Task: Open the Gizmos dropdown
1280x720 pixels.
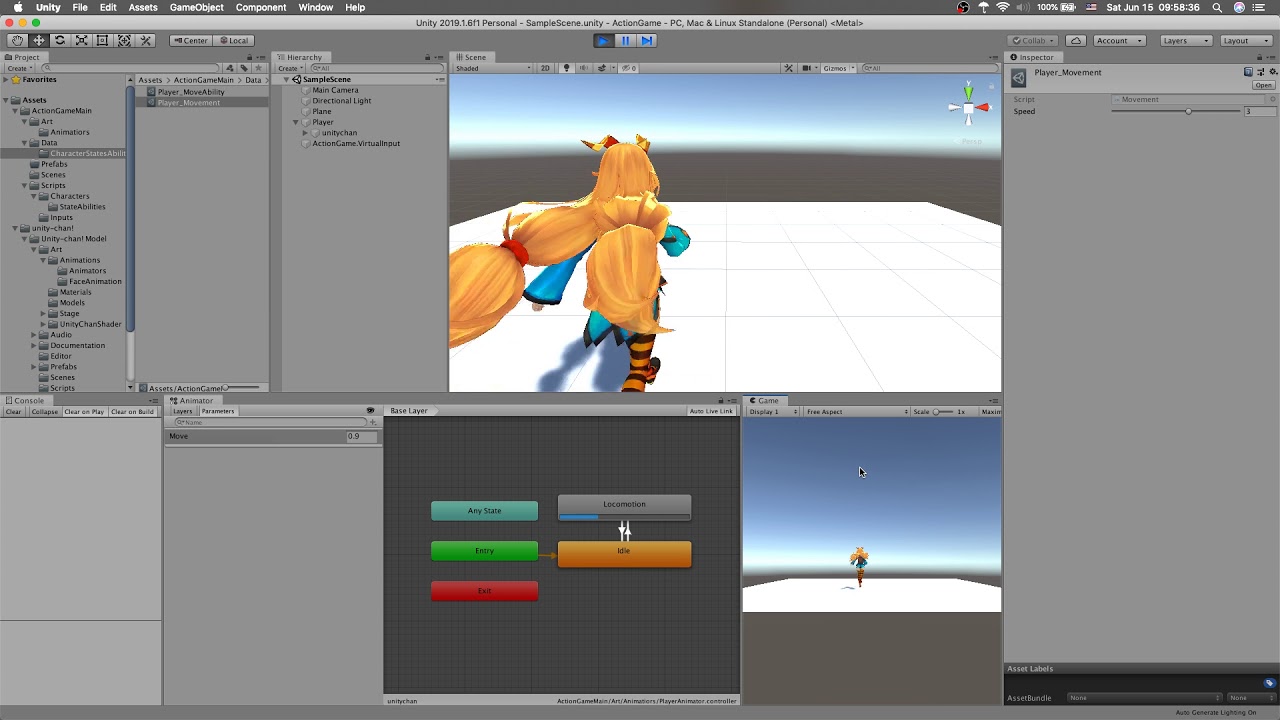Action: [x=838, y=68]
